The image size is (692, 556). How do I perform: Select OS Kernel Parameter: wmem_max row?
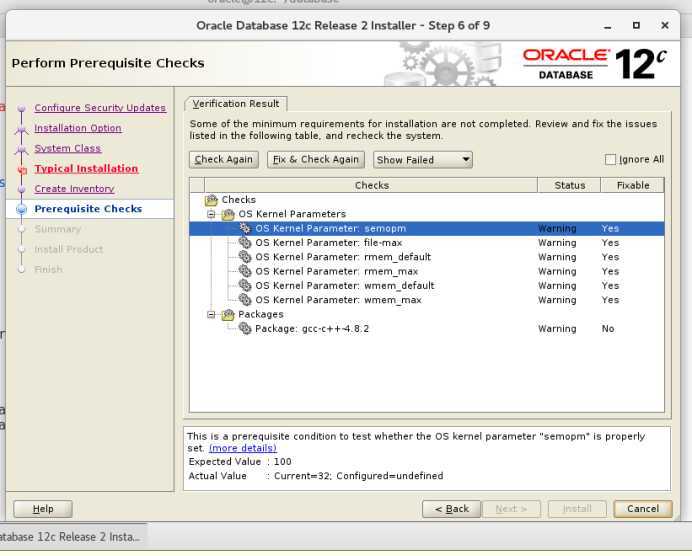[427, 300]
